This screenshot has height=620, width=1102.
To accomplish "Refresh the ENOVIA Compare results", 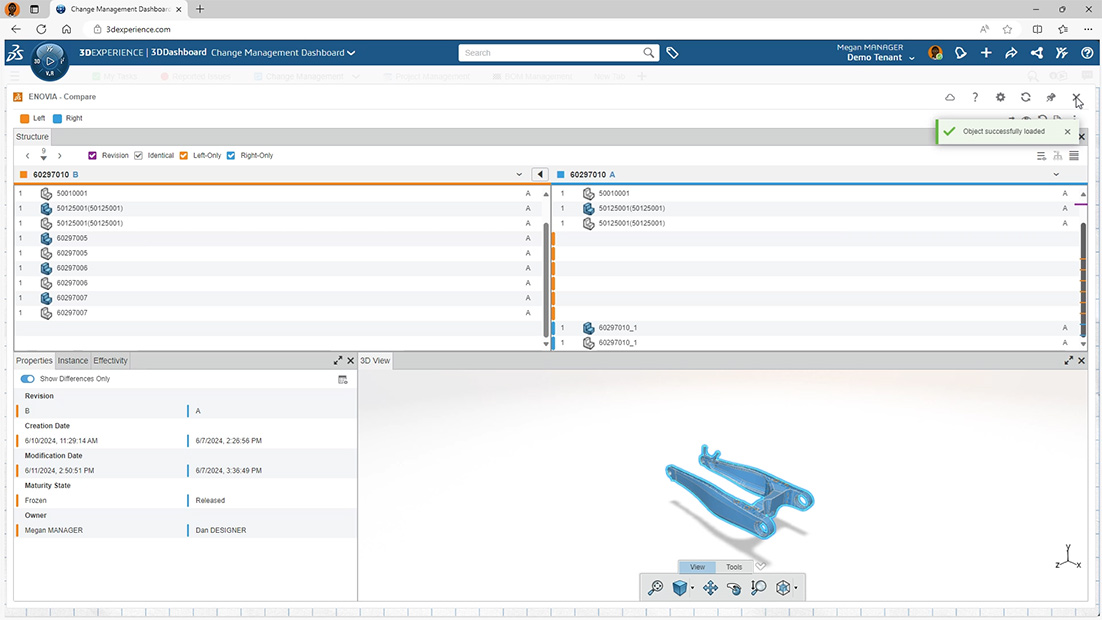I will 1026,97.
